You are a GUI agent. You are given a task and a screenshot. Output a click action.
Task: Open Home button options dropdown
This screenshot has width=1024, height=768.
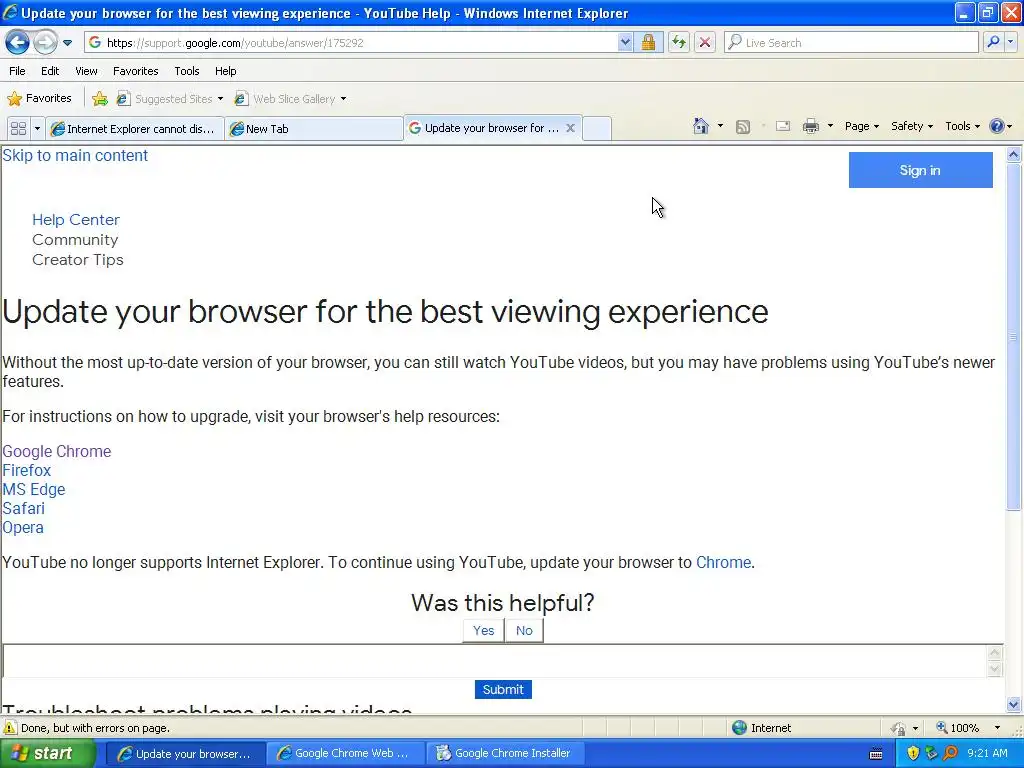coord(720,126)
